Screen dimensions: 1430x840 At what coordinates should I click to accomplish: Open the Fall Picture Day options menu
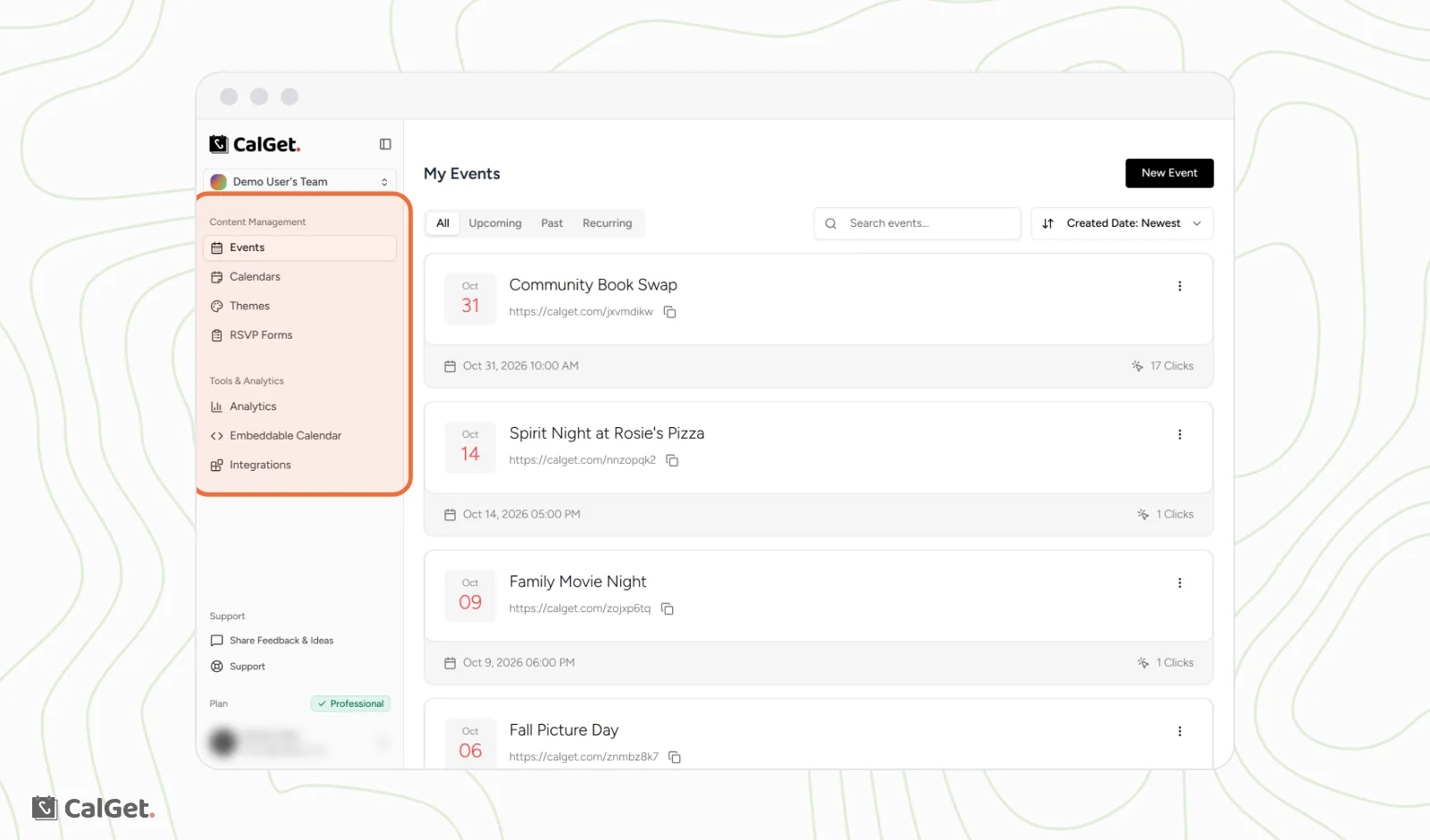pos(1180,731)
